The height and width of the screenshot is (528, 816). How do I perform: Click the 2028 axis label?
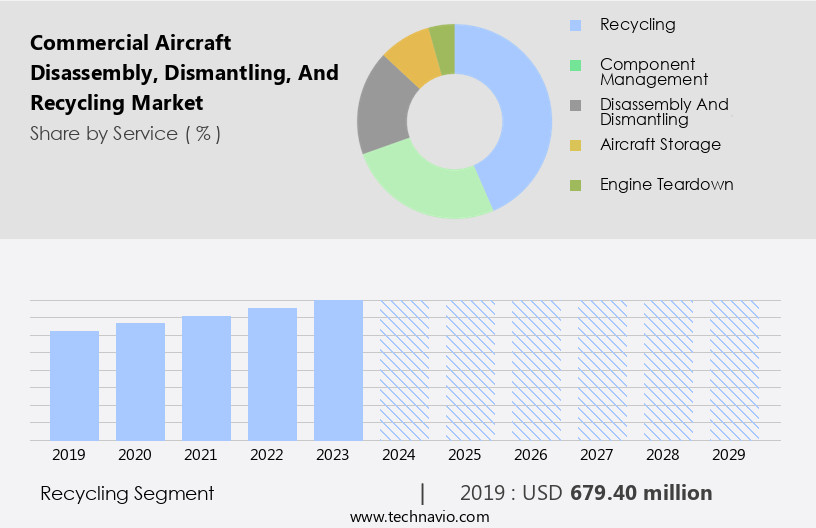[x=663, y=455]
